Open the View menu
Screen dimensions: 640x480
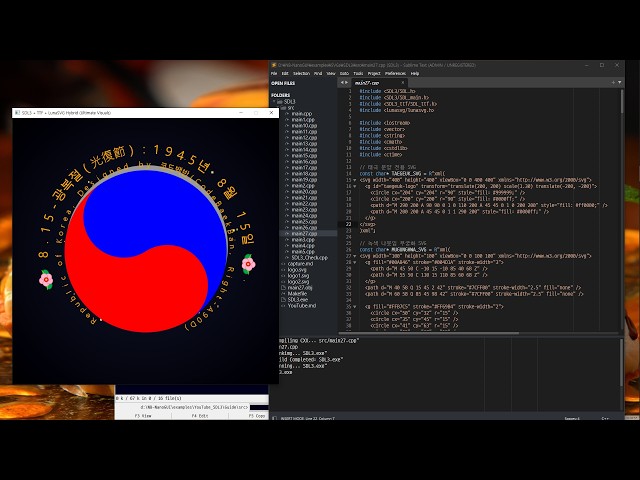point(331,73)
